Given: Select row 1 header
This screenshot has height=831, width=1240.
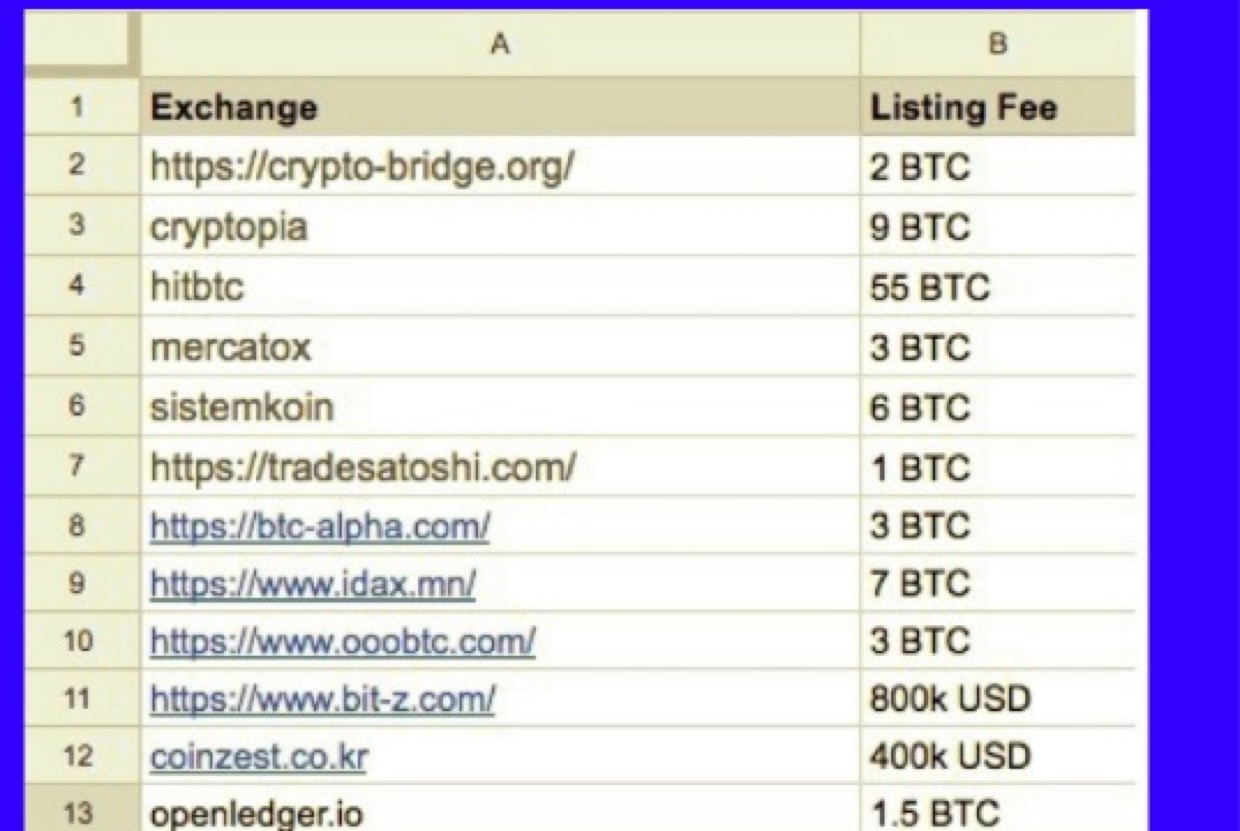Looking at the screenshot, I should point(76,107).
